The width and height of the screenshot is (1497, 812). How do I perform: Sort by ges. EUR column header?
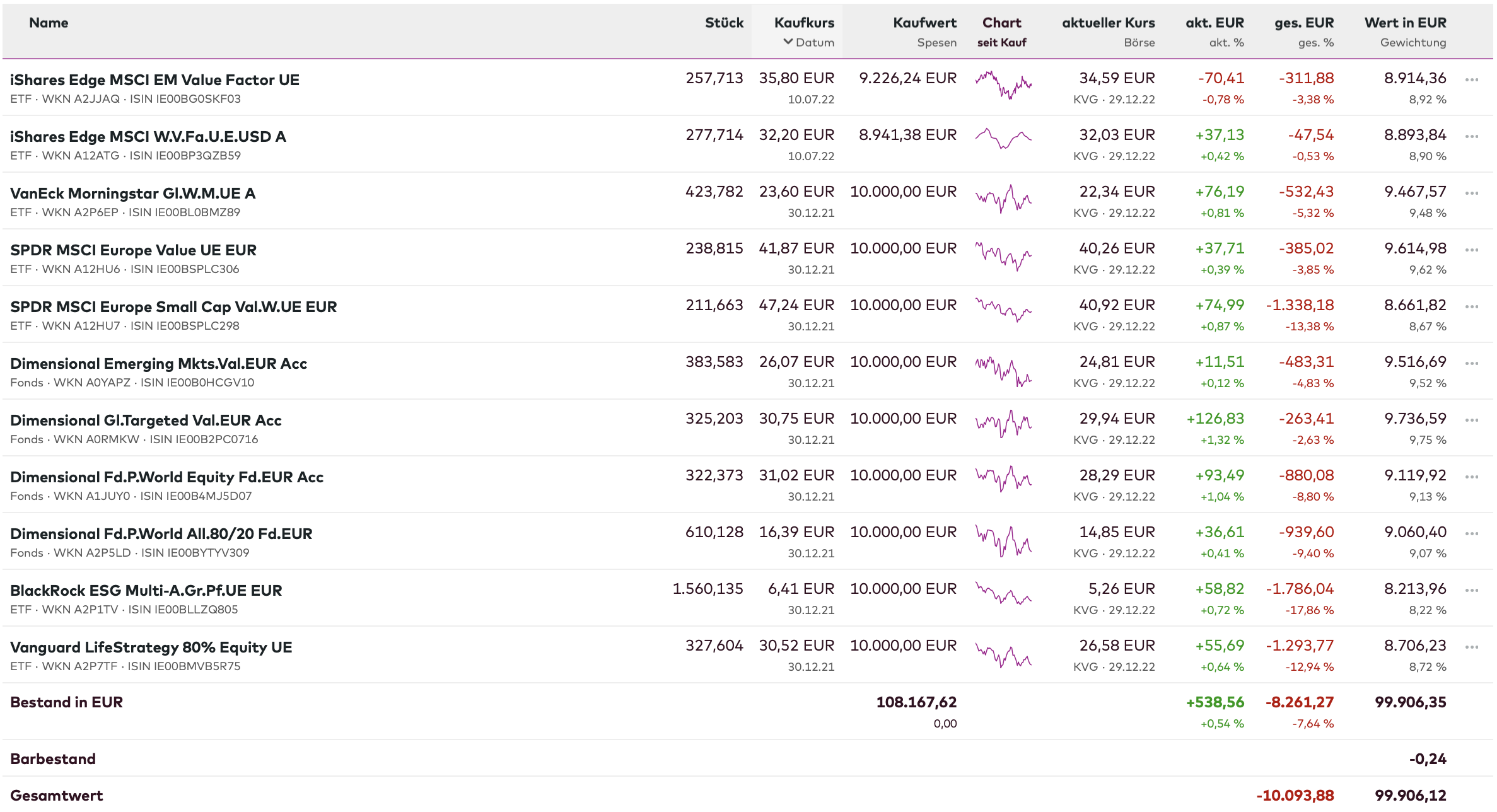[1303, 23]
